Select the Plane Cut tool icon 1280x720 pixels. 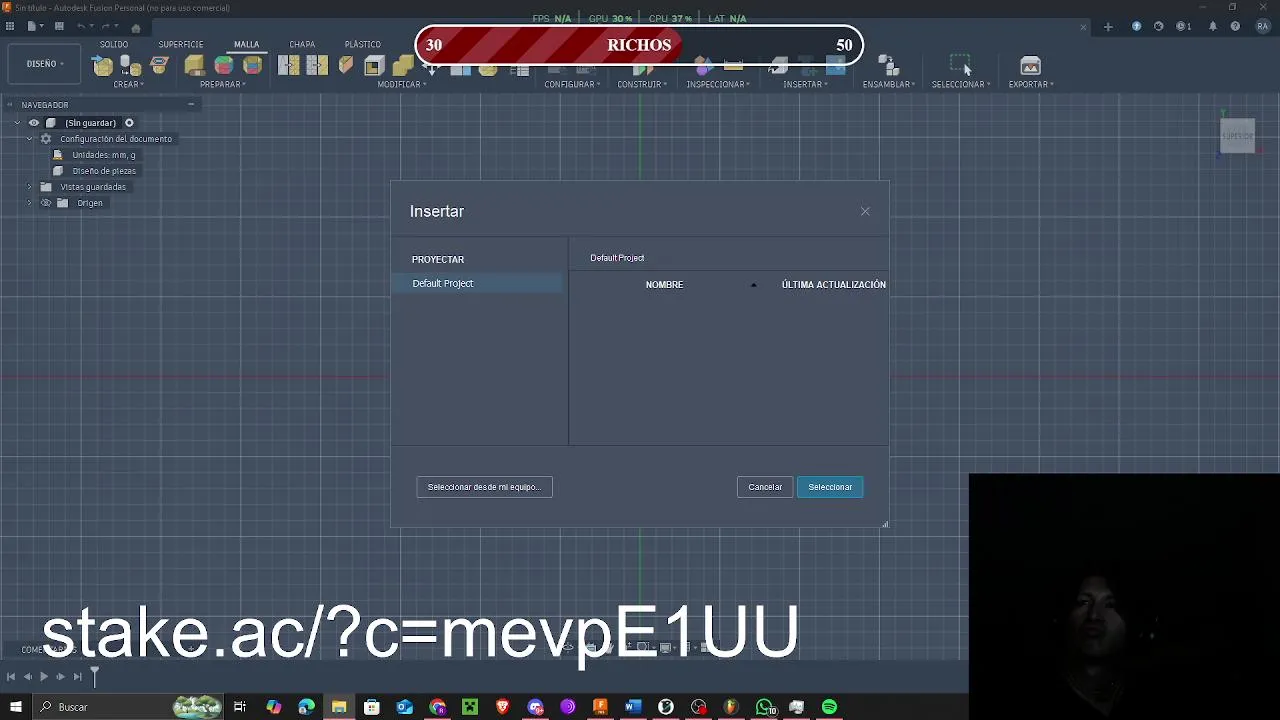click(346, 66)
